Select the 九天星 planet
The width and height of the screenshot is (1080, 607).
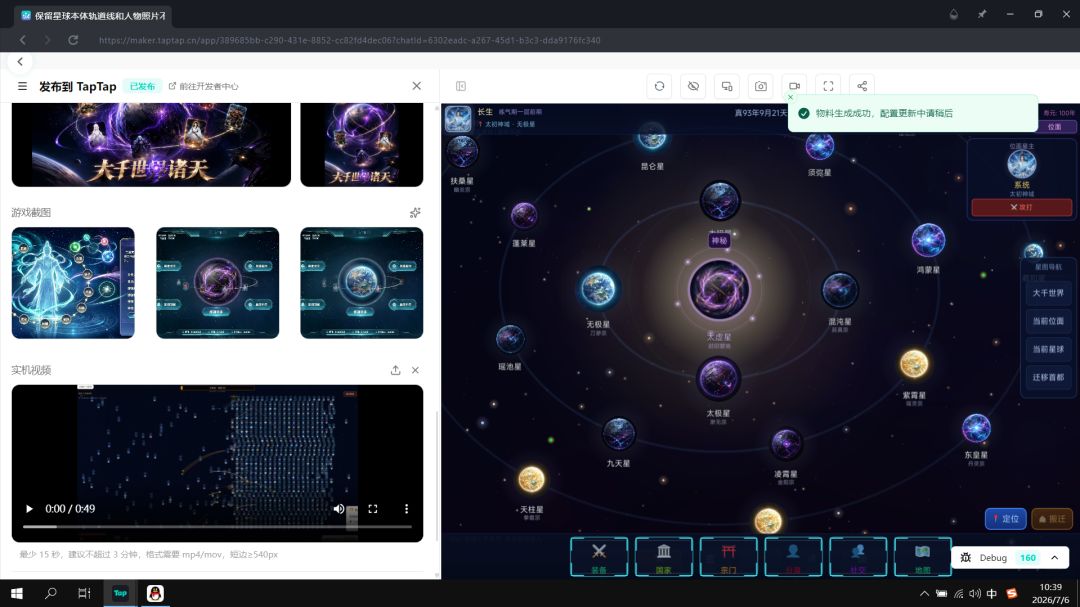[619, 434]
